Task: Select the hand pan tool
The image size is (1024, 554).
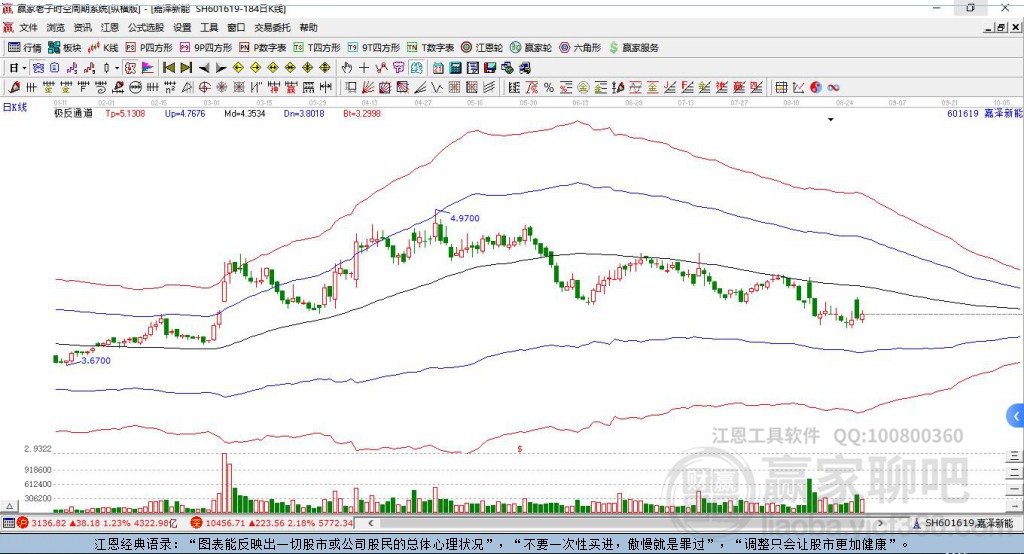Action: tap(347, 68)
